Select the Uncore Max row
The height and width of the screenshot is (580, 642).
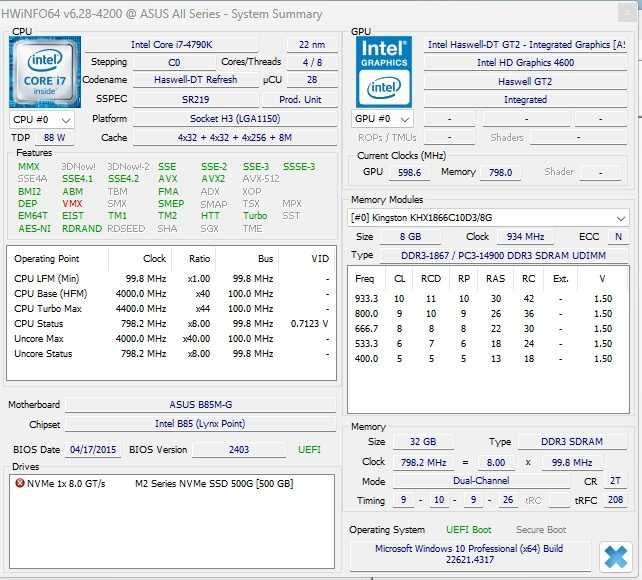pyautogui.click(x=172, y=339)
